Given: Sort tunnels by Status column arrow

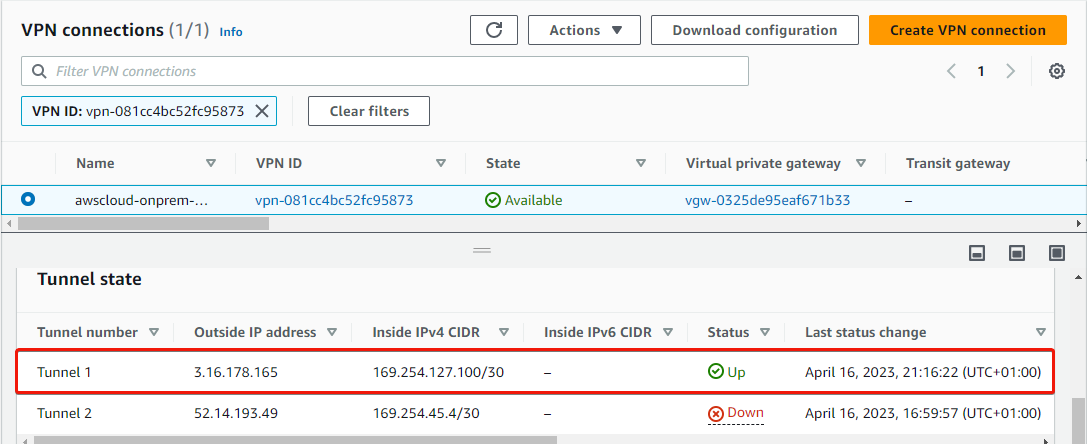Looking at the screenshot, I should coord(765,332).
